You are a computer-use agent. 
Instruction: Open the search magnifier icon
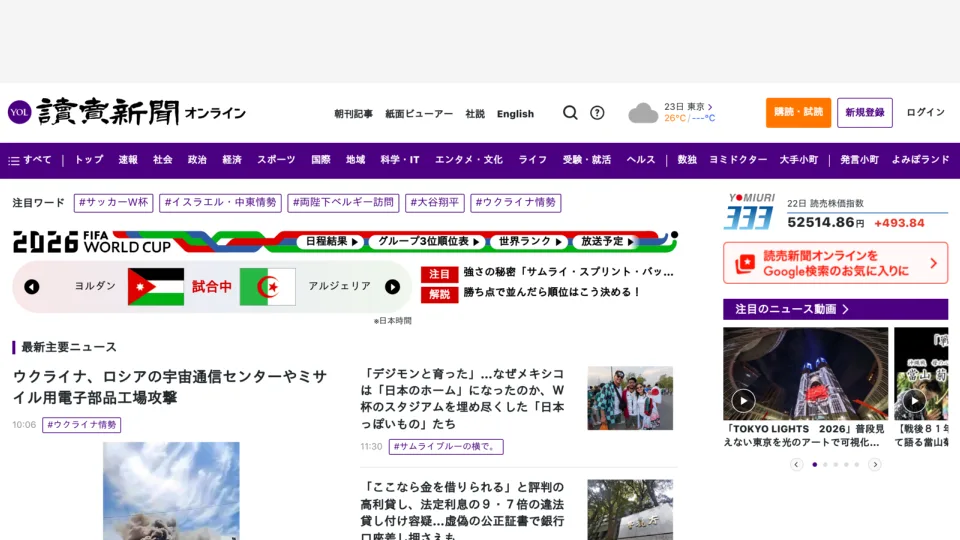pyautogui.click(x=570, y=113)
